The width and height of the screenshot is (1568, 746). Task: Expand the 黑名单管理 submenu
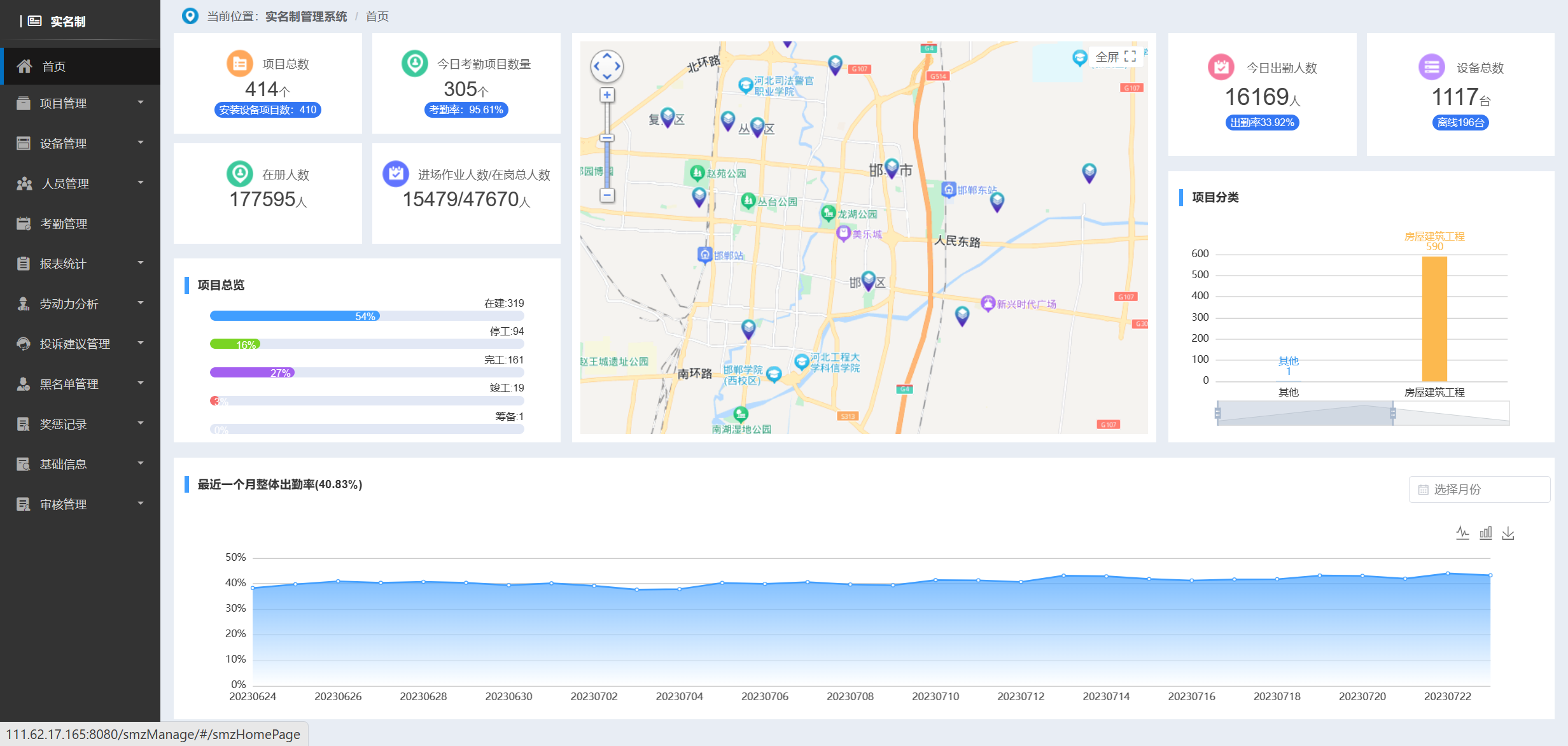80,384
